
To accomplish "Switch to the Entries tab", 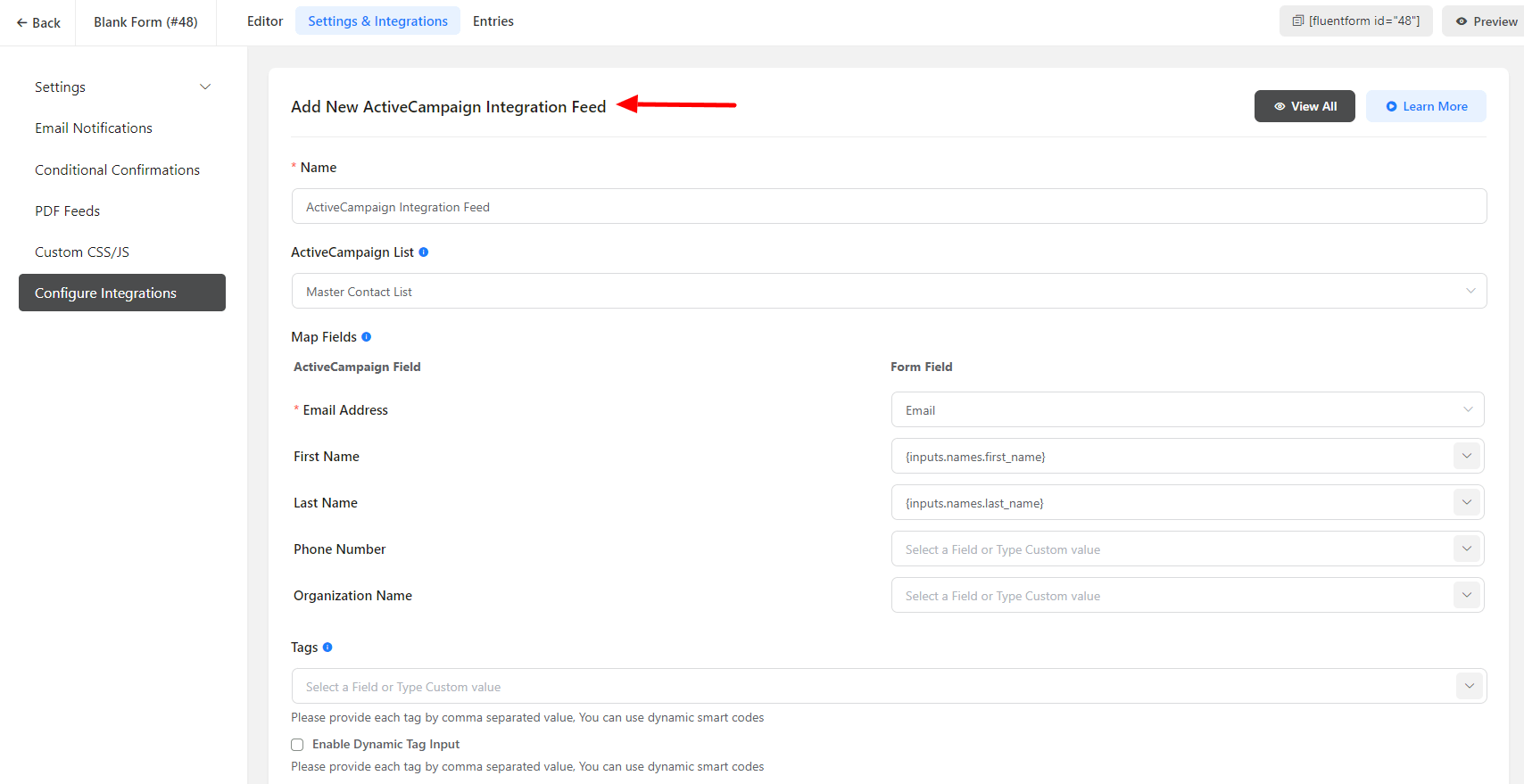I will [493, 21].
